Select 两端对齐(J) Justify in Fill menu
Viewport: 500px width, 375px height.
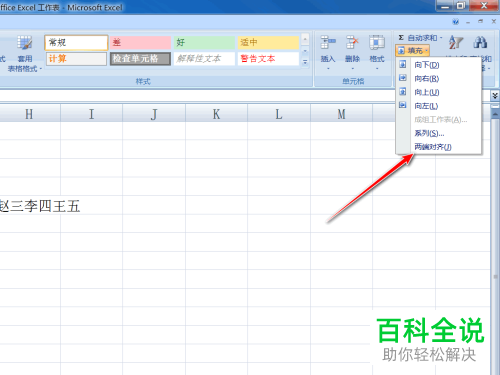439,147
